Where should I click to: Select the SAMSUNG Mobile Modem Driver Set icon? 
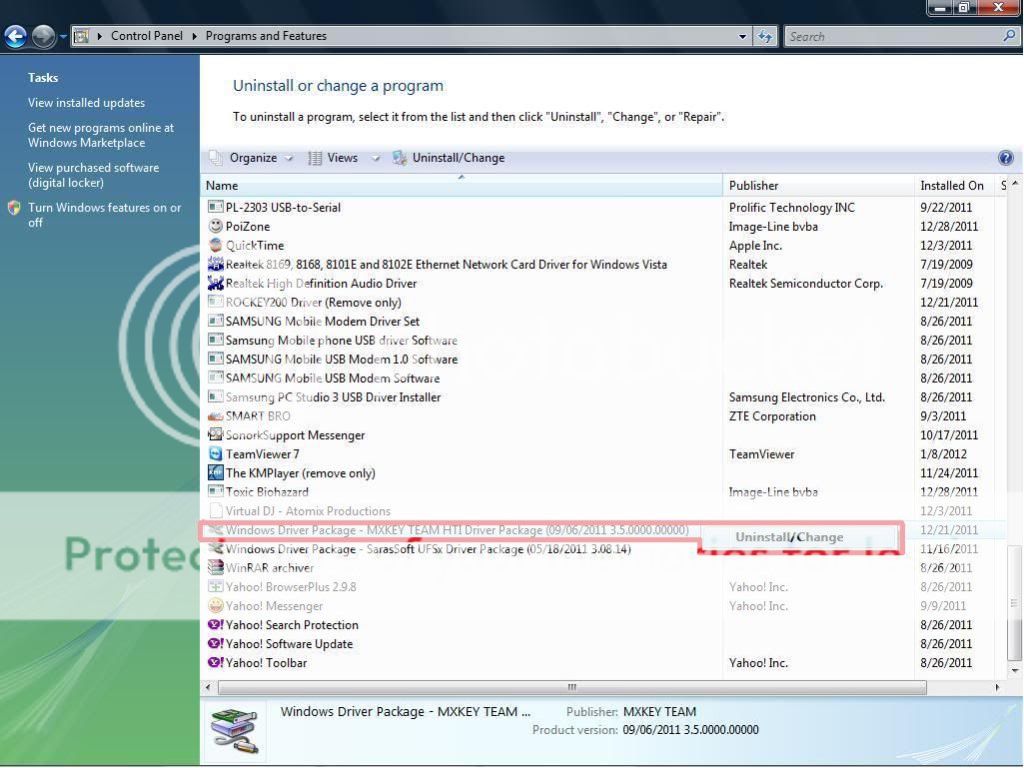(x=215, y=321)
